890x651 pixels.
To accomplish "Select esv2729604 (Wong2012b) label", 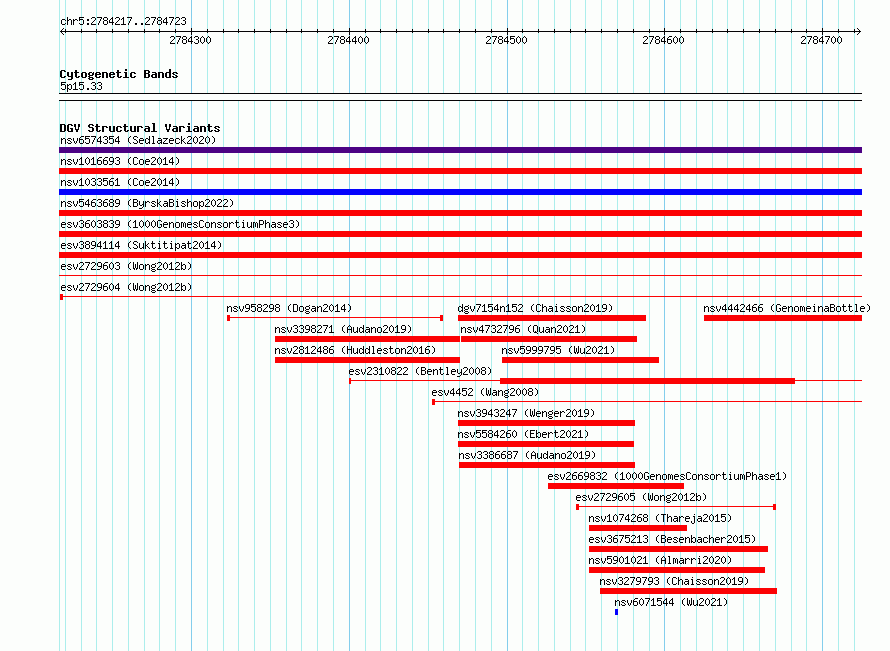I will [126, 287].
